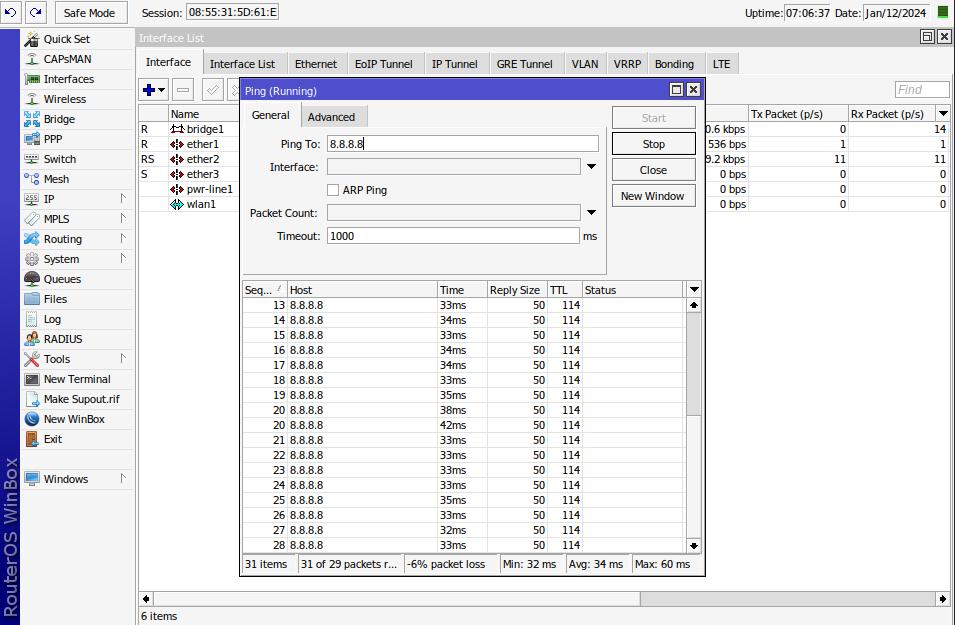The width and height of the screenshot is (955, 625).
Task: Expand the Routing submenu
Action: [123, 239]
